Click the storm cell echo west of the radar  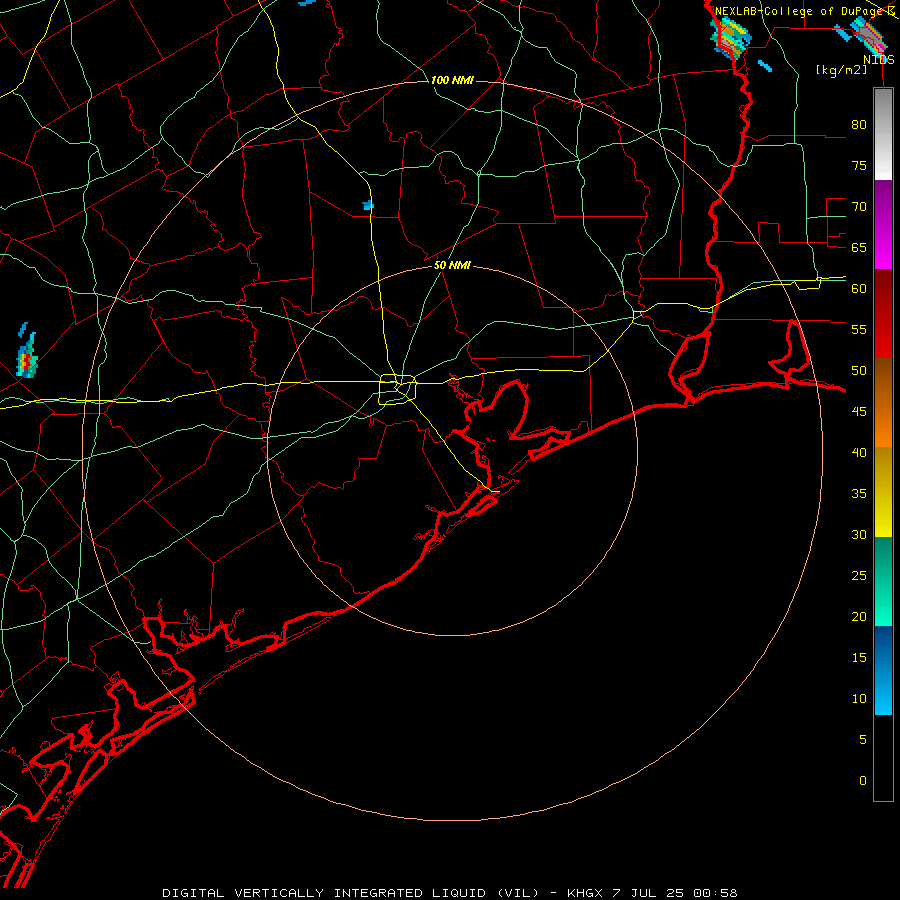26,355
